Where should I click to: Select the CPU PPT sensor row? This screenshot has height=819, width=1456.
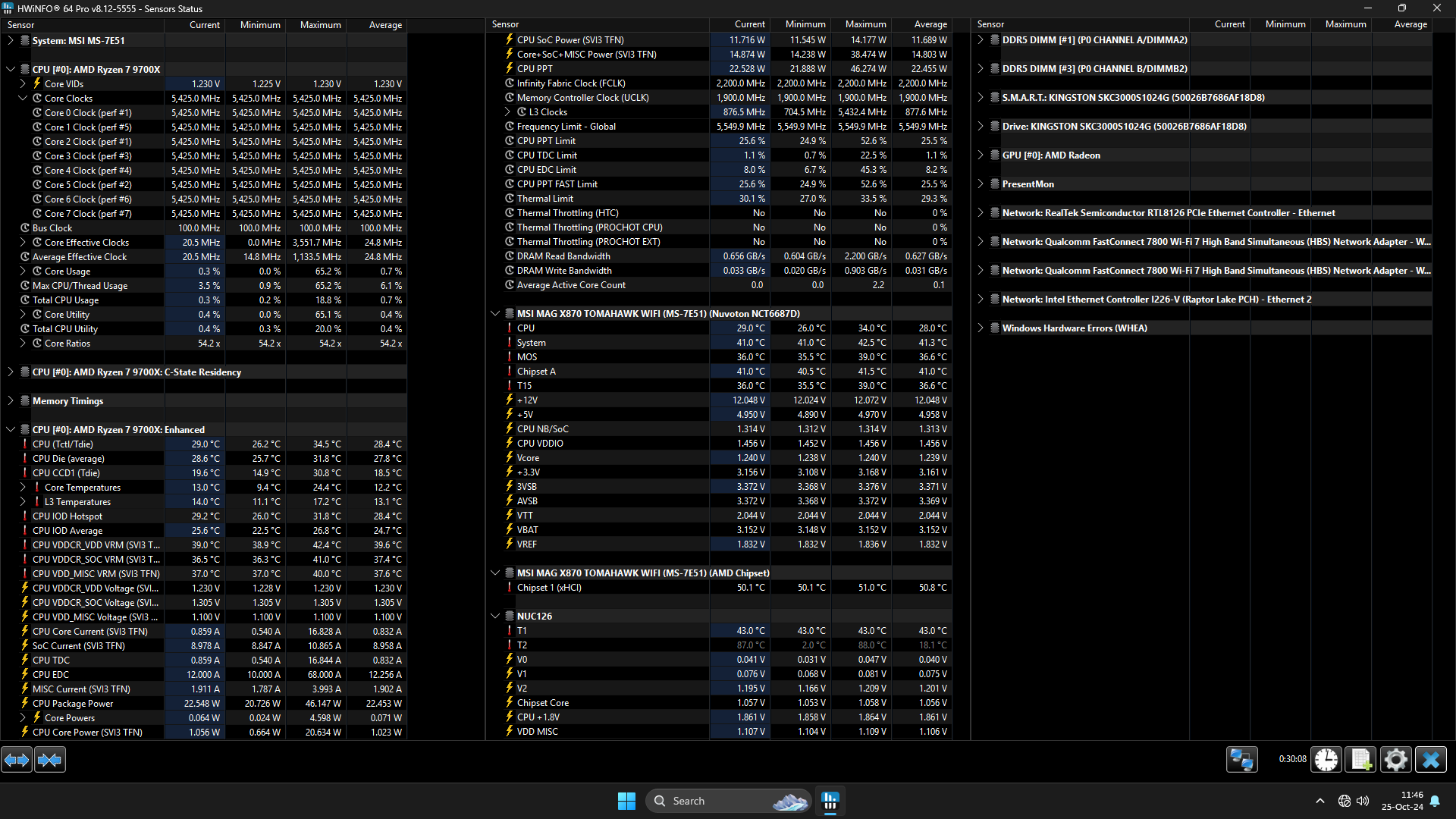pos(535,69)
